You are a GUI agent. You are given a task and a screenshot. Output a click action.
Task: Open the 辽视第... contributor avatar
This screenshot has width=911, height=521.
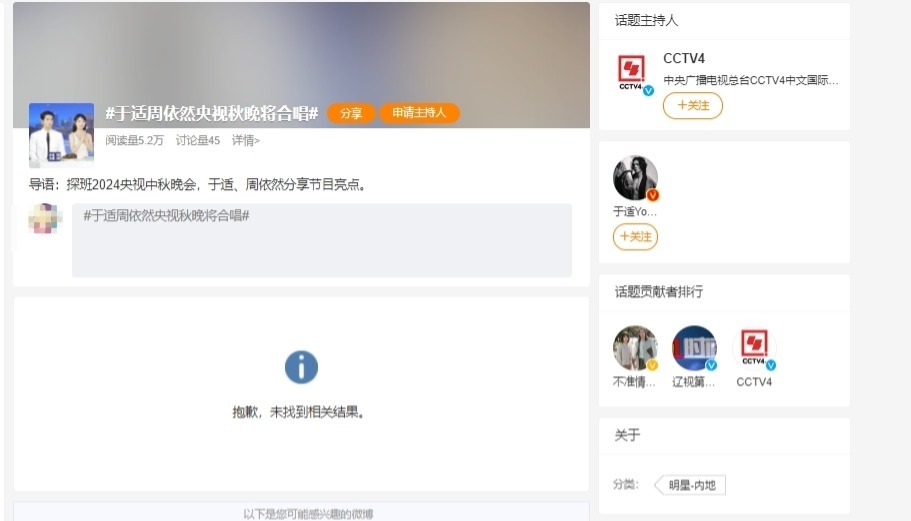pyautogui.click(x=694, y=347)
